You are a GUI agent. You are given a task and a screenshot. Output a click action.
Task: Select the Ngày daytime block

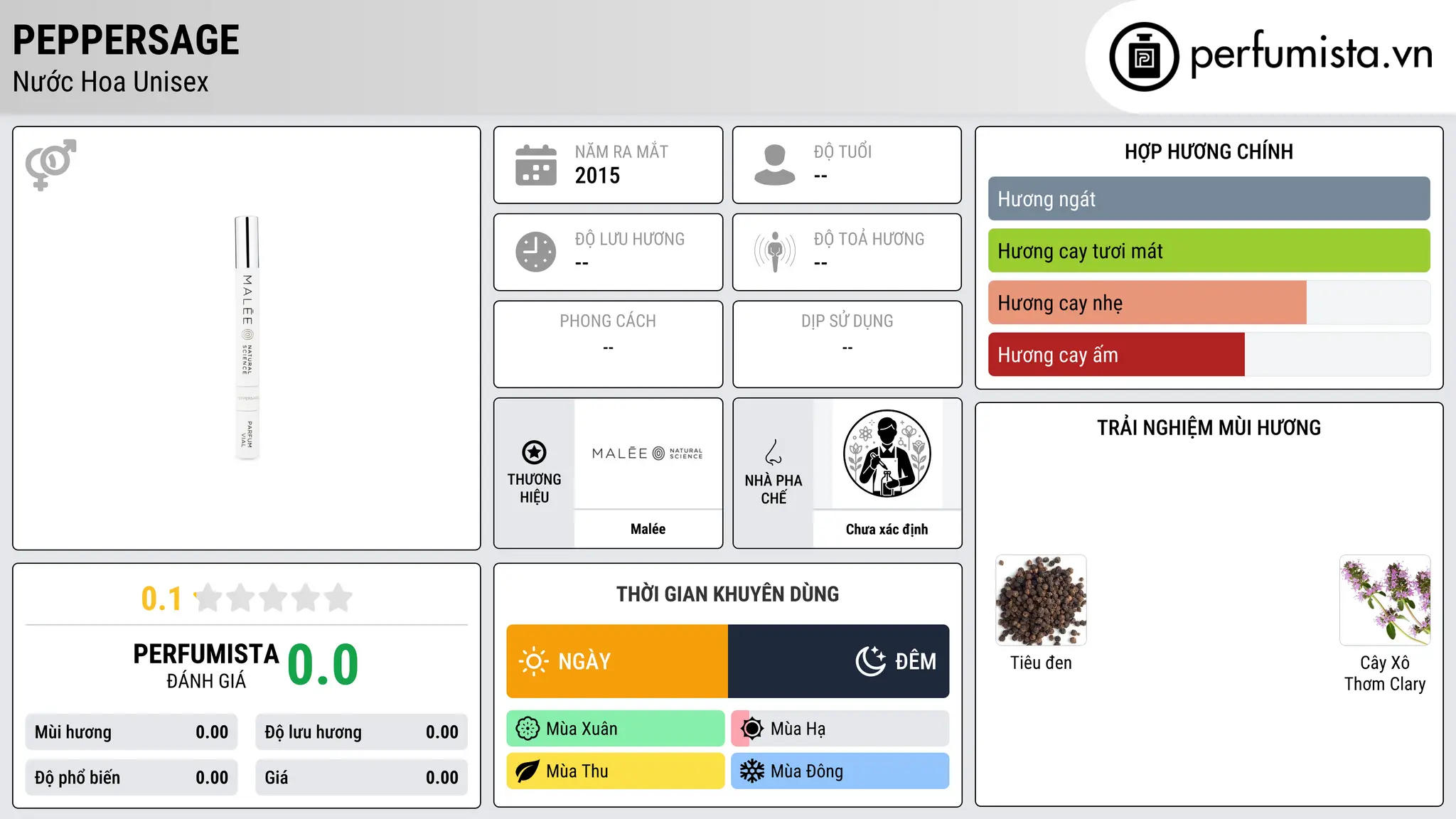[x=617, y=661]
